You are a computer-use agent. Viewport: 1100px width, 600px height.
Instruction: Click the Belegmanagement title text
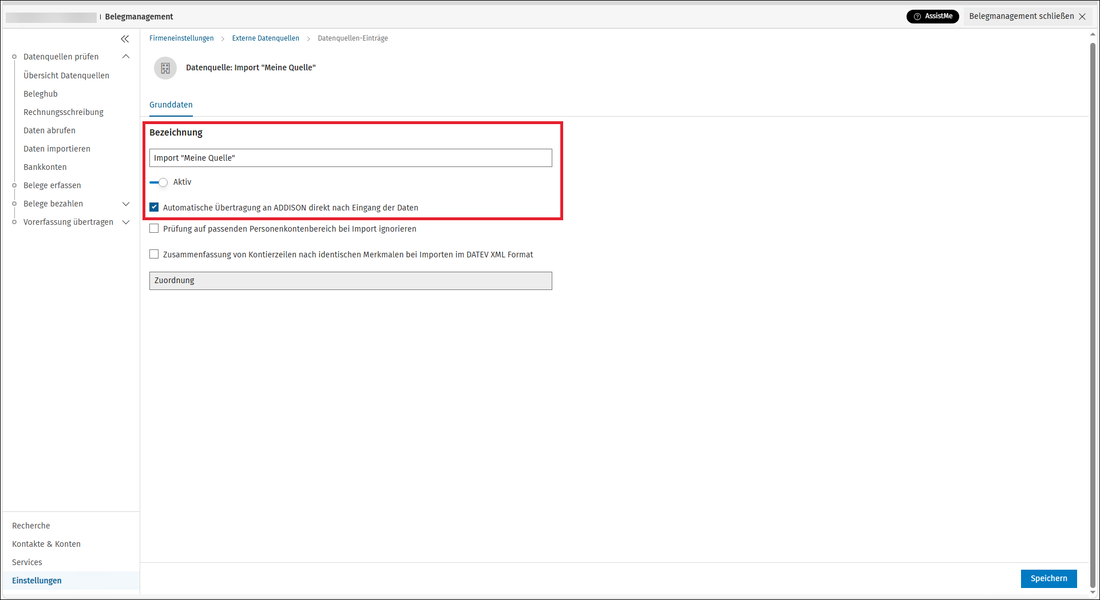pos(139,17)
